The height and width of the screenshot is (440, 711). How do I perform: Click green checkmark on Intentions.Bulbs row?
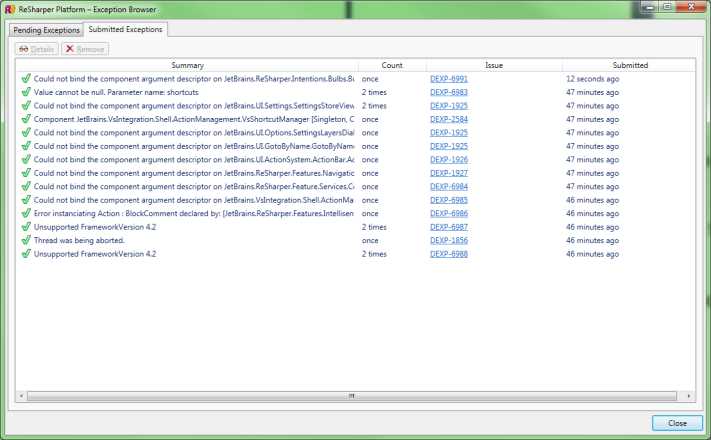pyautogui.click(x=26, y=78)
